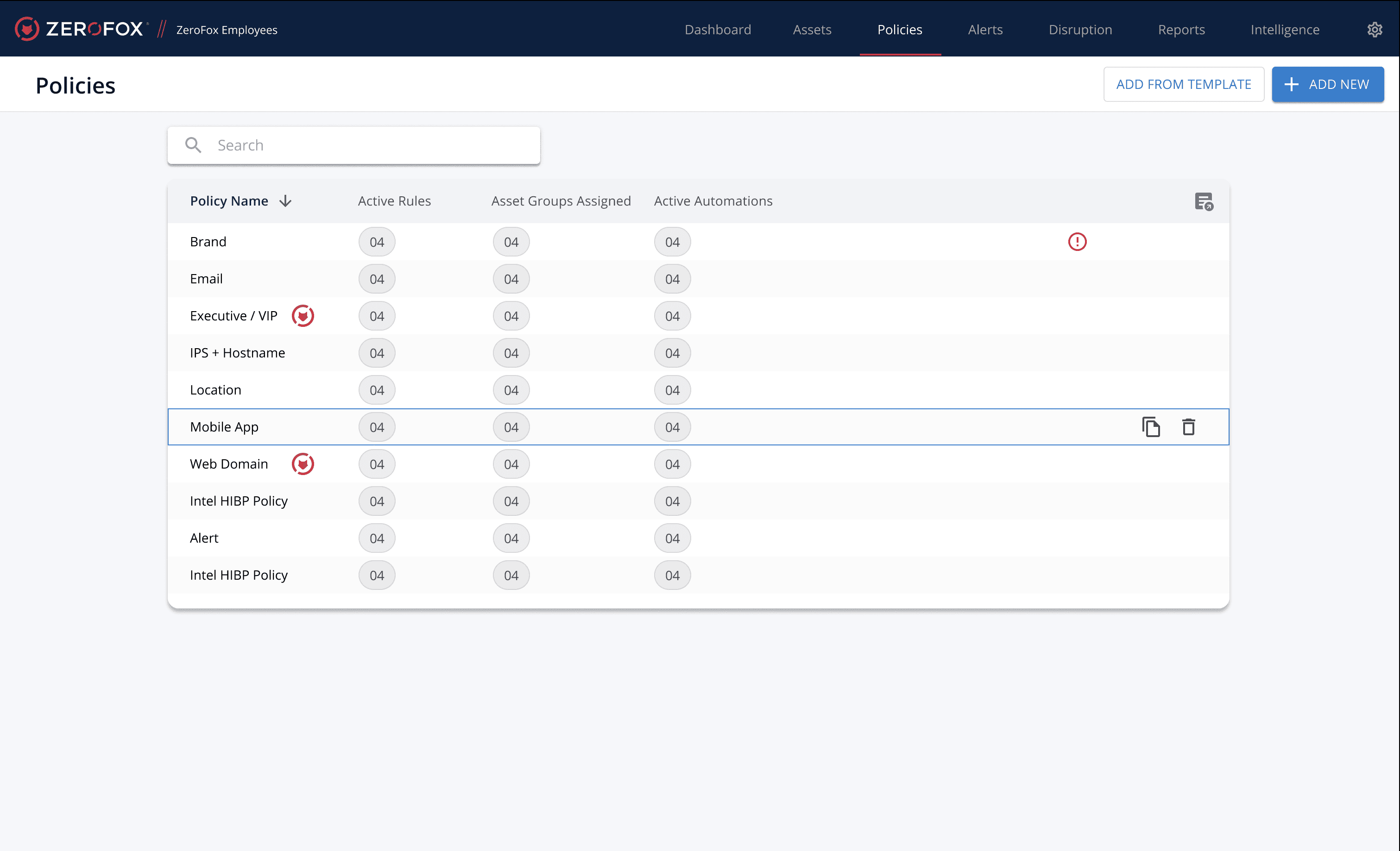
Task: Click the red alert icon on Brand row
Action: pos(1077,242)
